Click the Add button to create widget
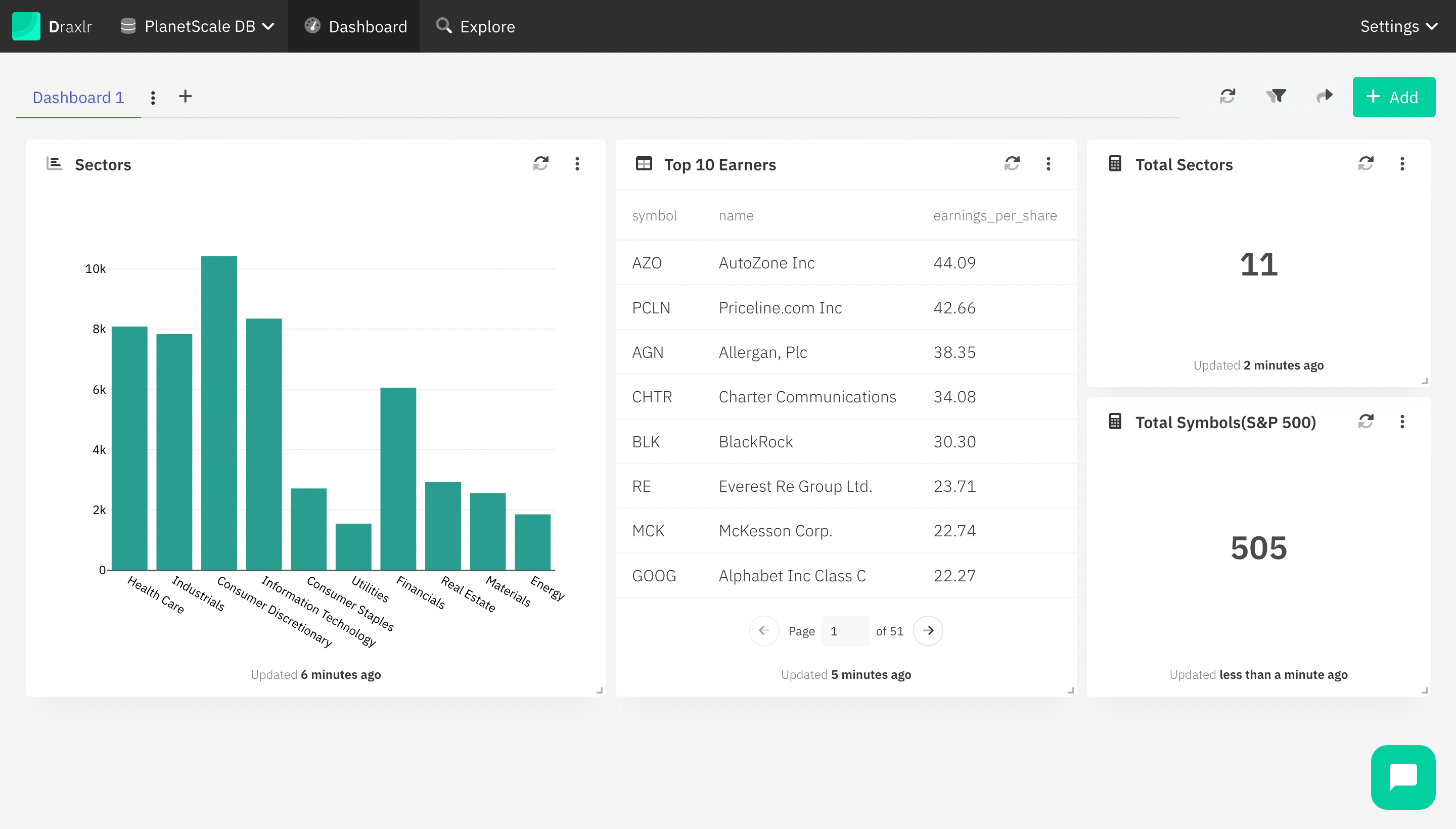Viewport: 1456px width, 829px height. click(x=1392, y=97)
